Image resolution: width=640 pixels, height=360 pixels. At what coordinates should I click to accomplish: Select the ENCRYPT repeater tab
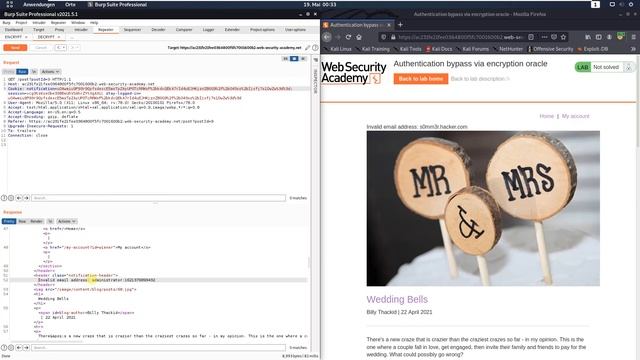click(x=13, y=37)
